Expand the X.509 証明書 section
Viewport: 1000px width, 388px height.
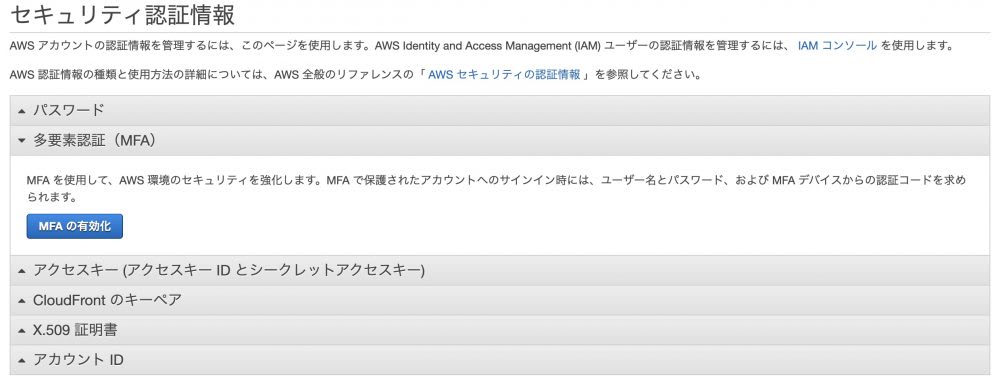click(500, 330)
